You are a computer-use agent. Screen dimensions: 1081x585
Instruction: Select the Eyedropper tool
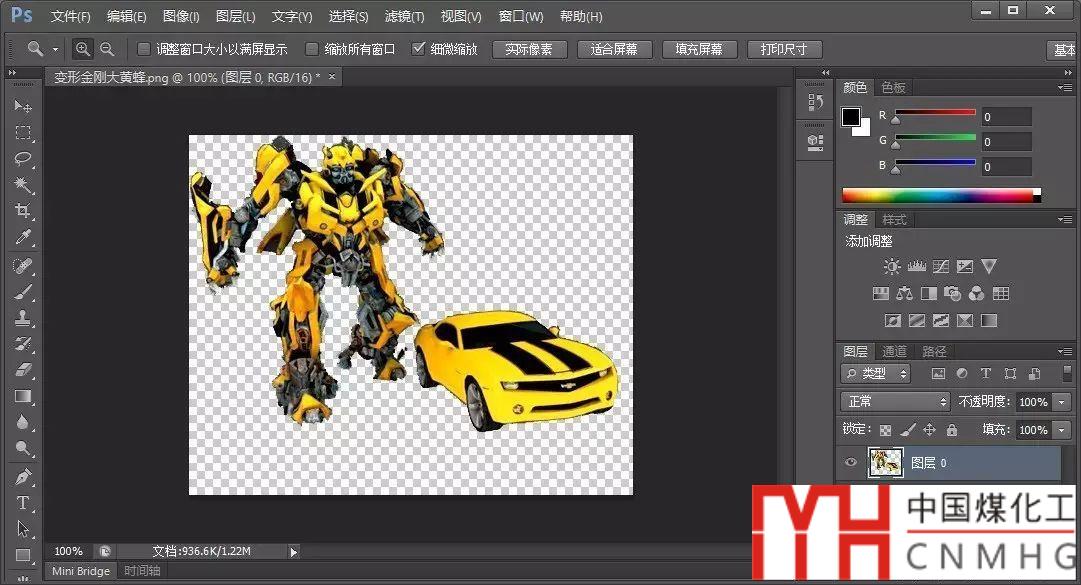[23, 238]
